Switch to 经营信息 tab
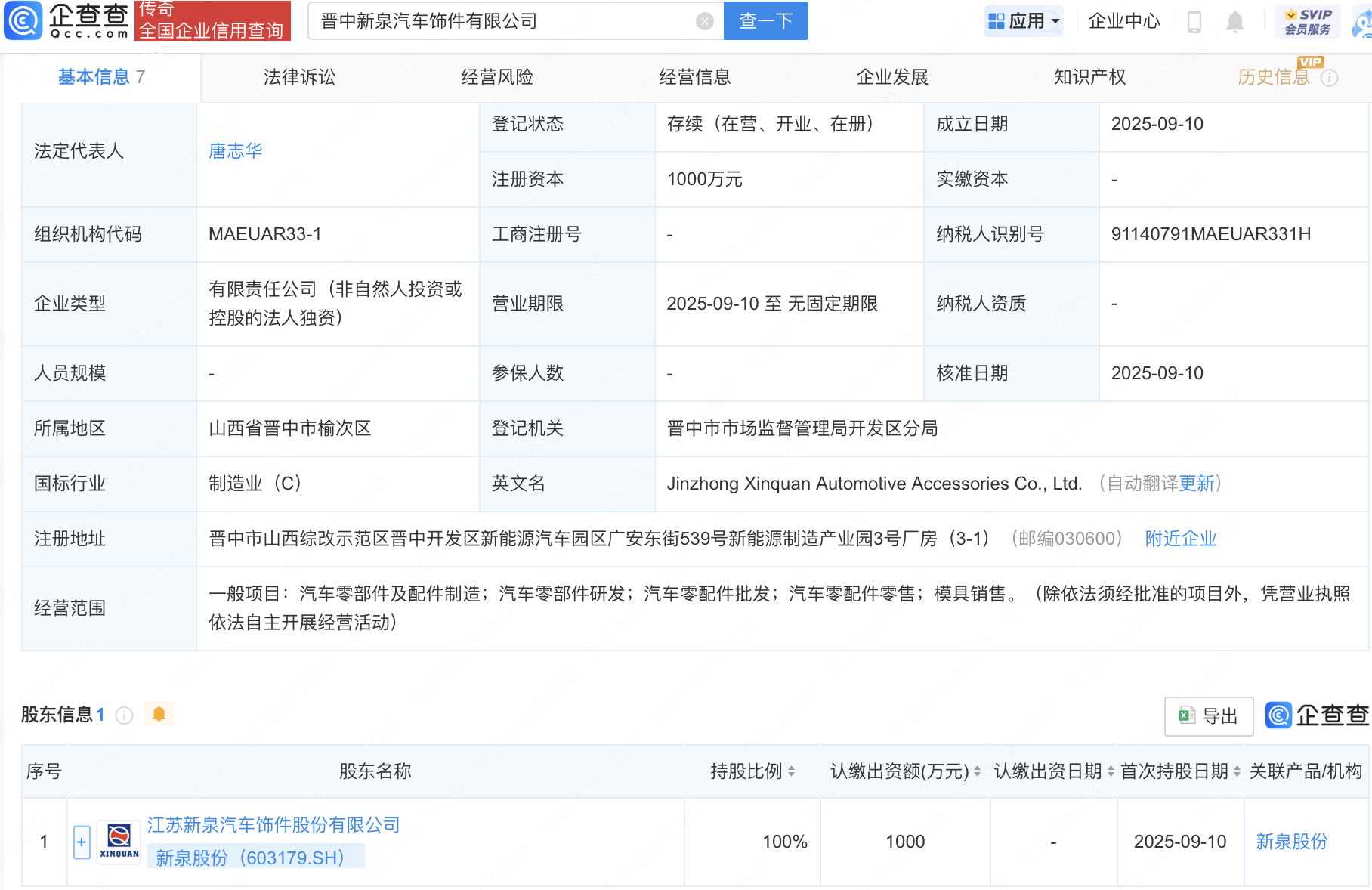Viewport: 1372px width, 890px height. coord(695,77)
